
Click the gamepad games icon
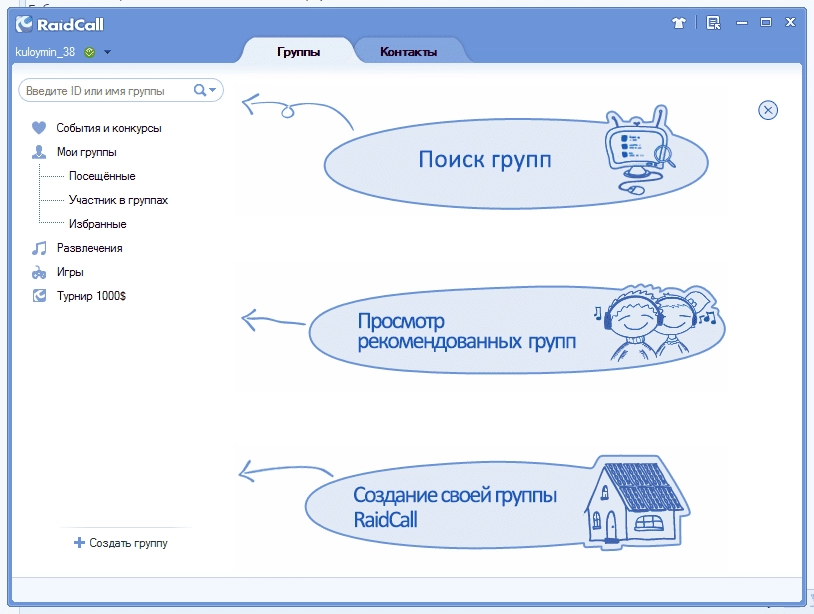tap(39, 272)
